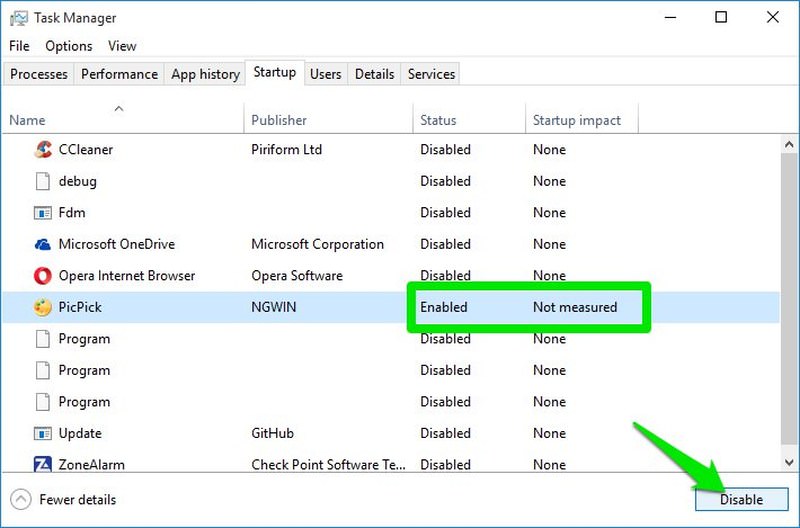The width and height of the screenshot is (800, 528).
Task: Click the Disabled status of CCleaner
Action: pos(445,149)
